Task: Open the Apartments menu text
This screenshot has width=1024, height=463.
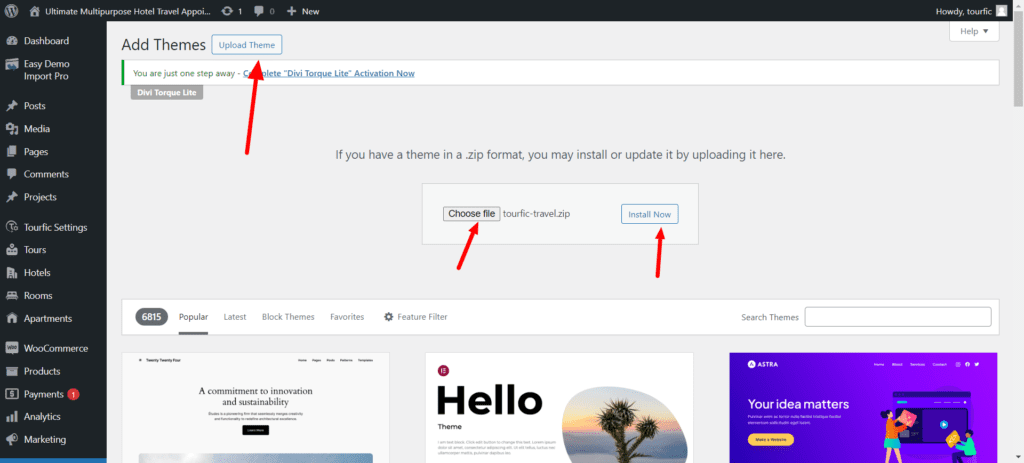Action: pyautogui.click(x=48, y=319)
